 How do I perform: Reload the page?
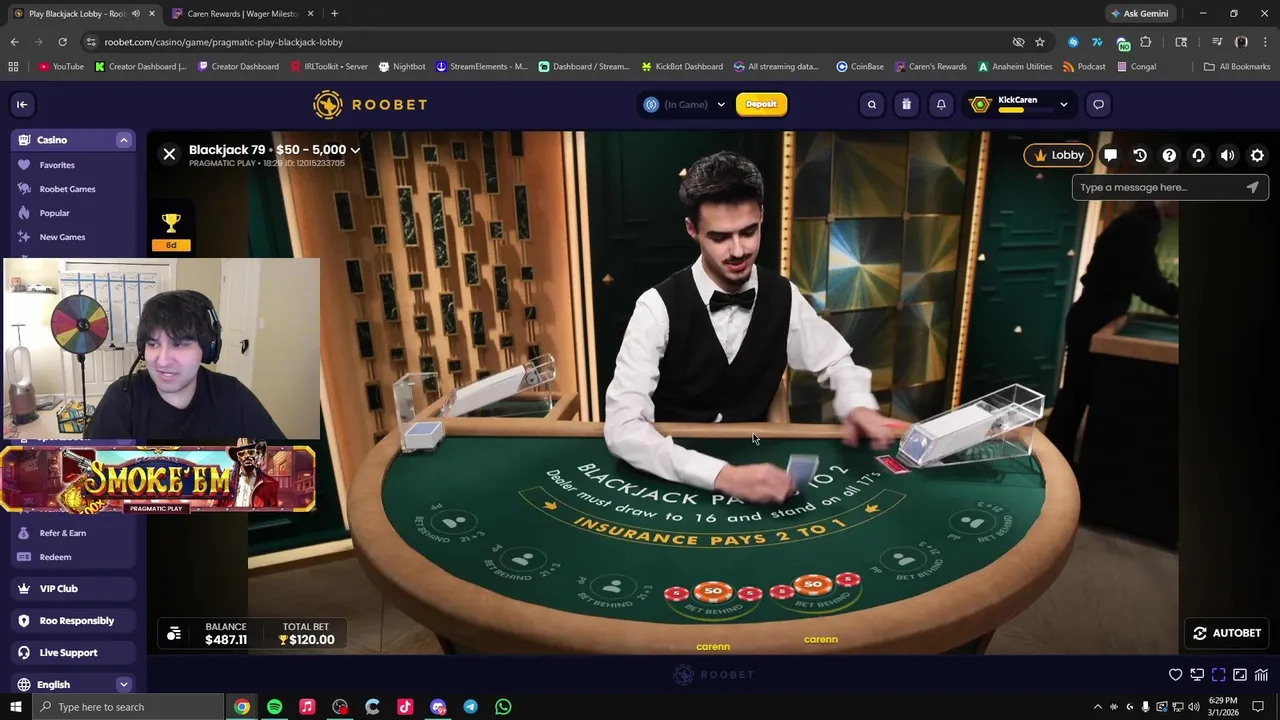62,42
